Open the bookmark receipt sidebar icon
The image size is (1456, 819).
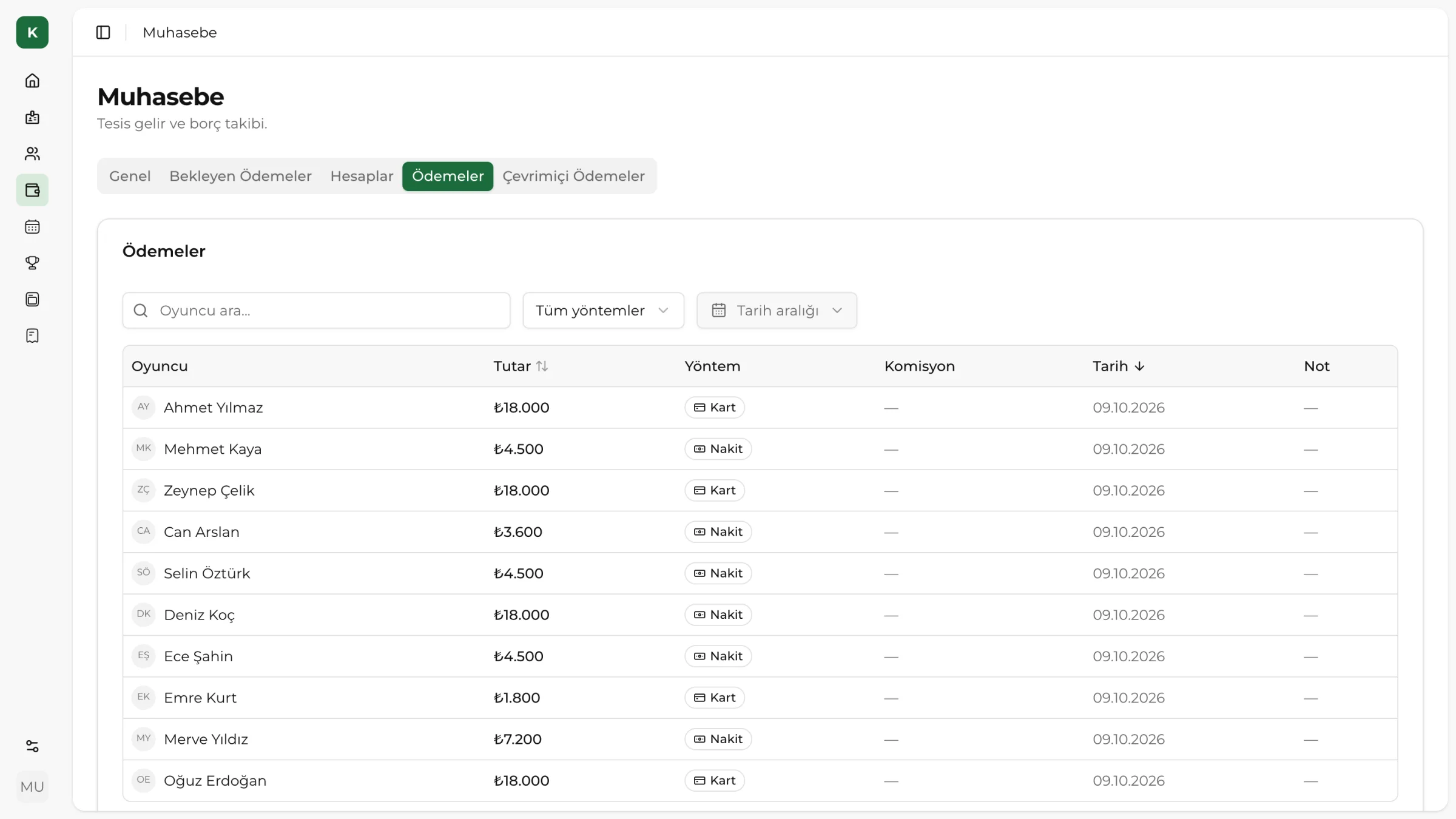click(x=32, y=335)
